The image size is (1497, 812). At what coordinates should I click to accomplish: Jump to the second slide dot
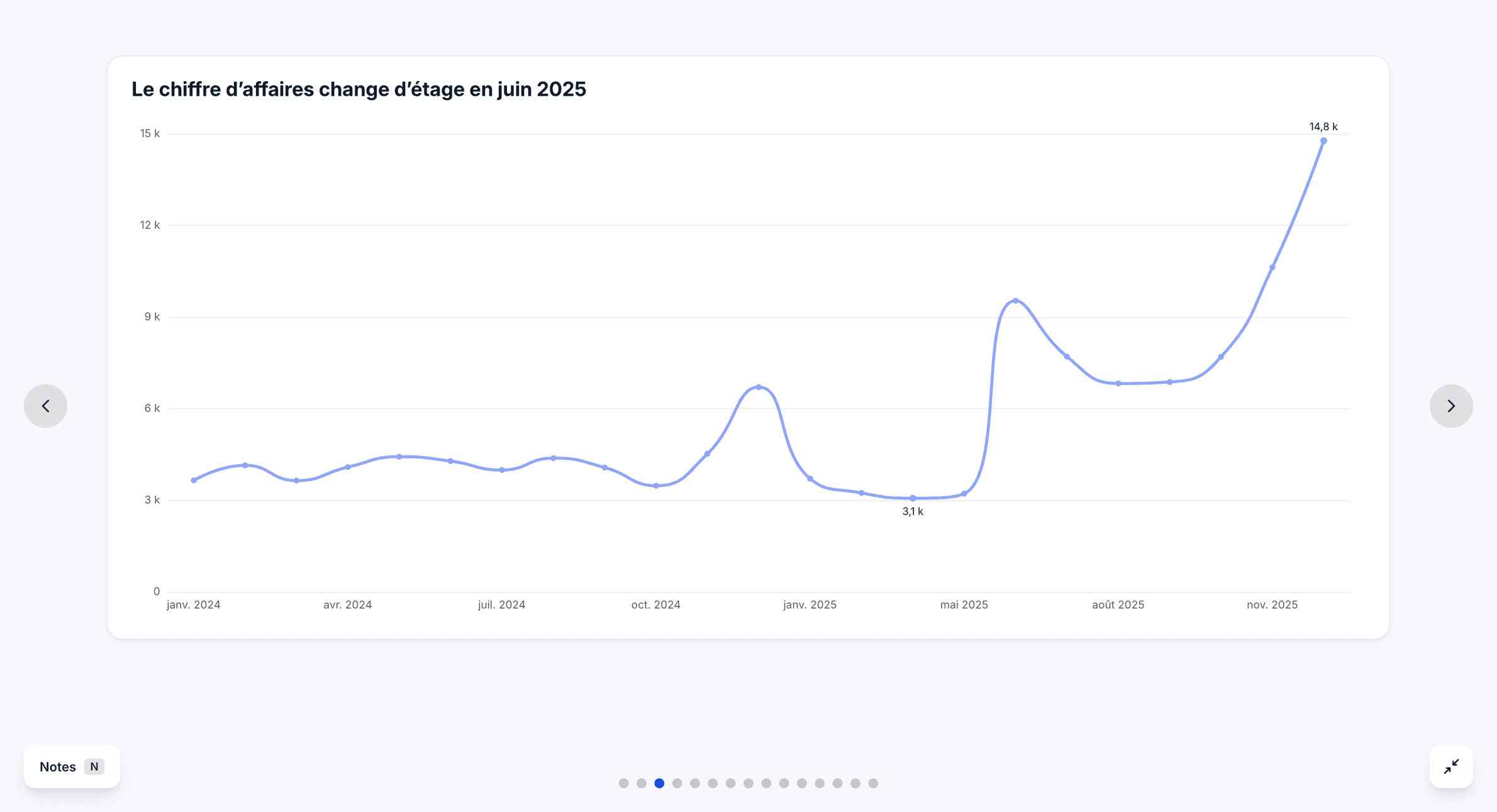[x=642, y=783]
